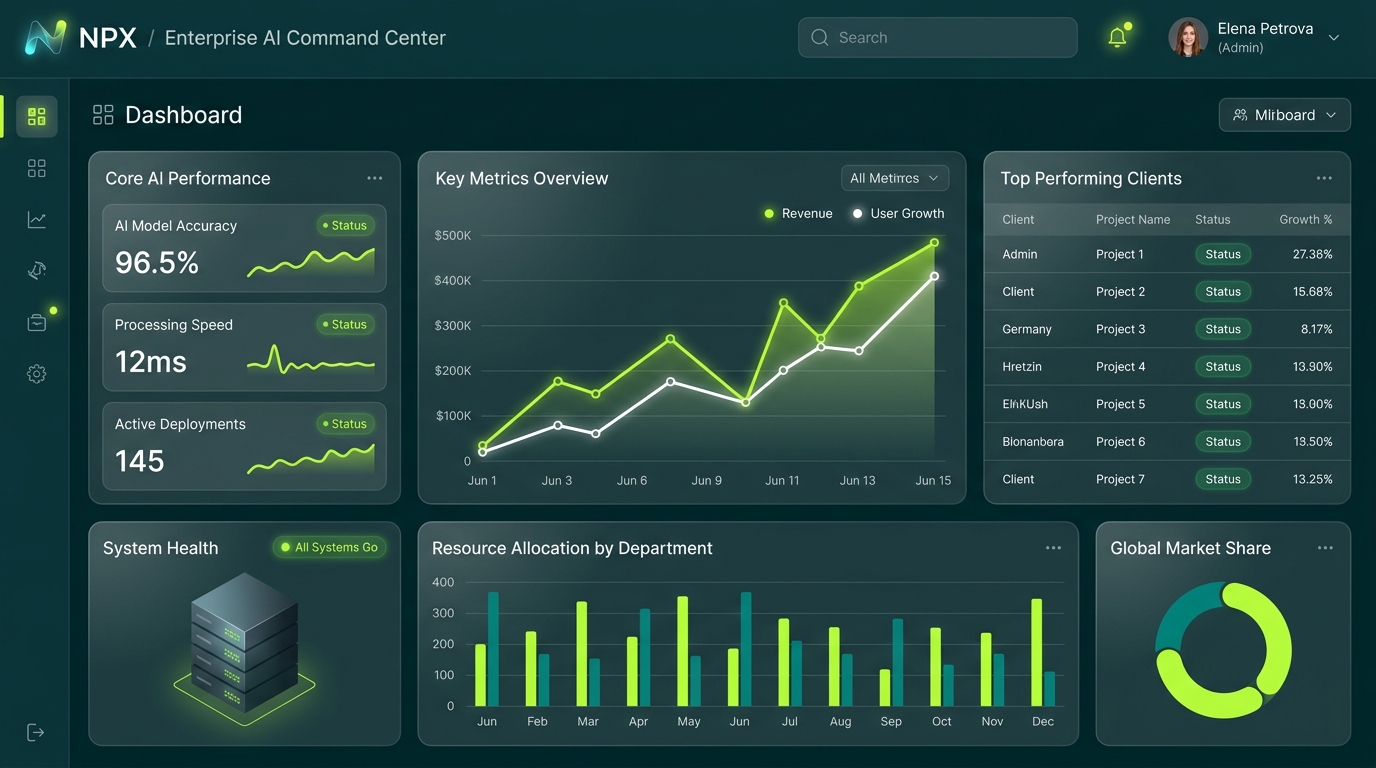Viewport: 1376px width, 768px height.
Task: Open the analytics line chart sidebar icon
Action: click(37, 220)
